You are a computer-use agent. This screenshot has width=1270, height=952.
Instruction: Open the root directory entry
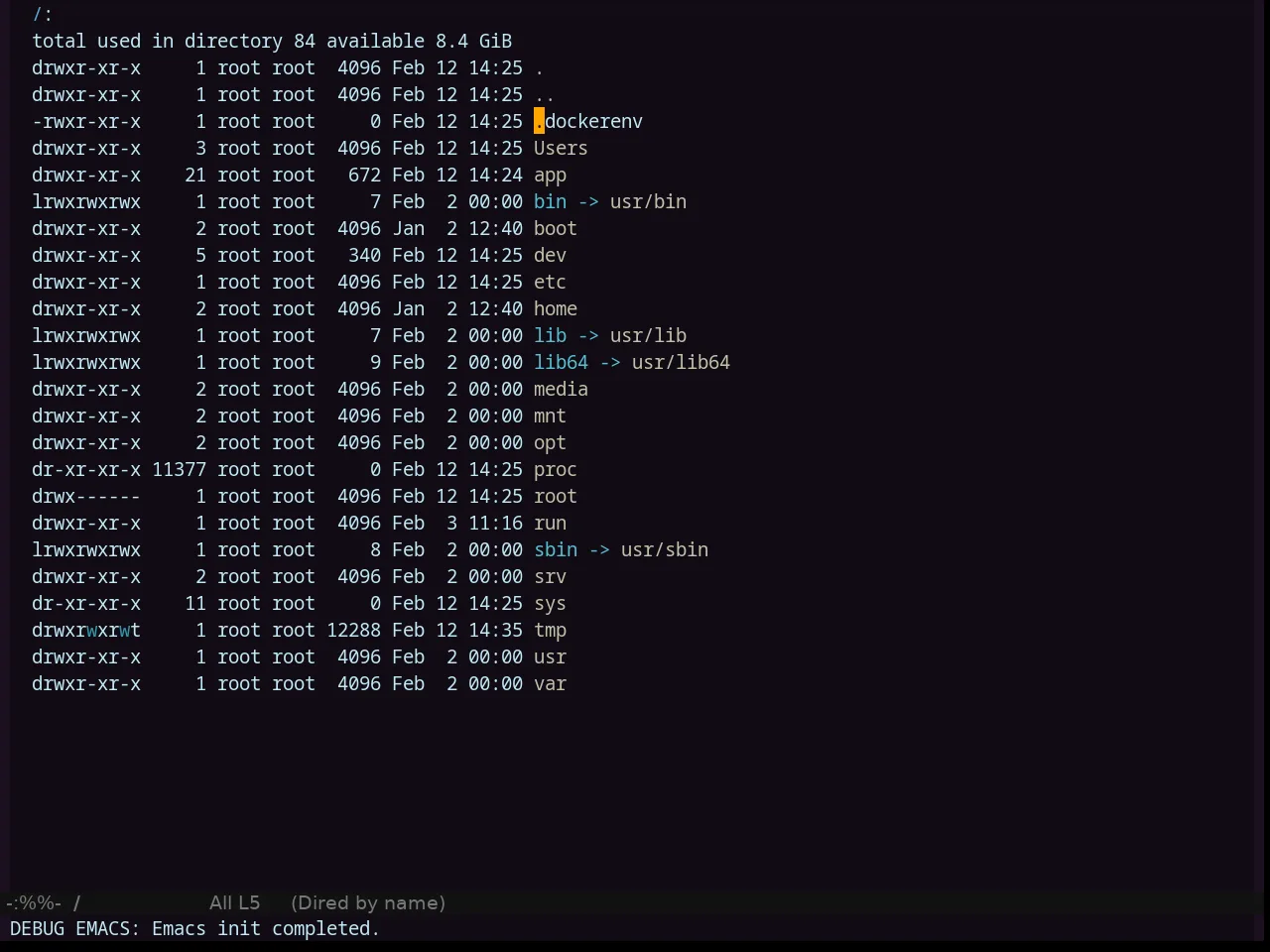pos(555,496)
